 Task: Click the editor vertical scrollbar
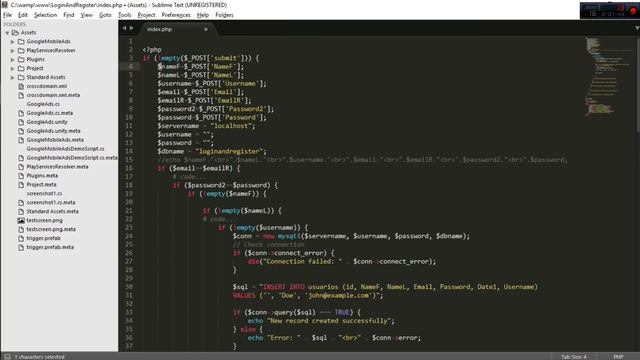point(638,85)
